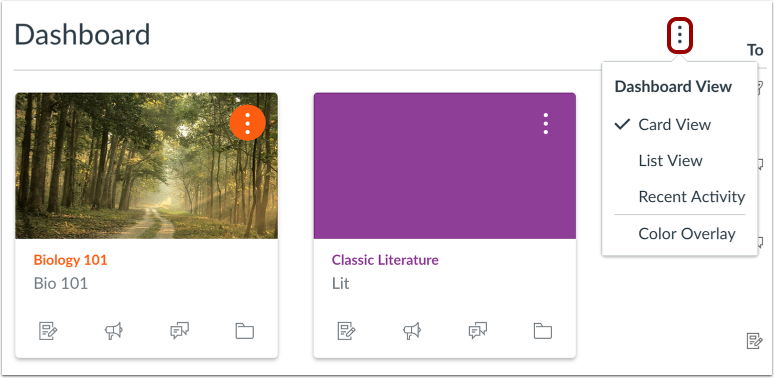Open Biology 101 files folder icon
The height and width of the screenshot is (378, 774).
coord(244,331)
